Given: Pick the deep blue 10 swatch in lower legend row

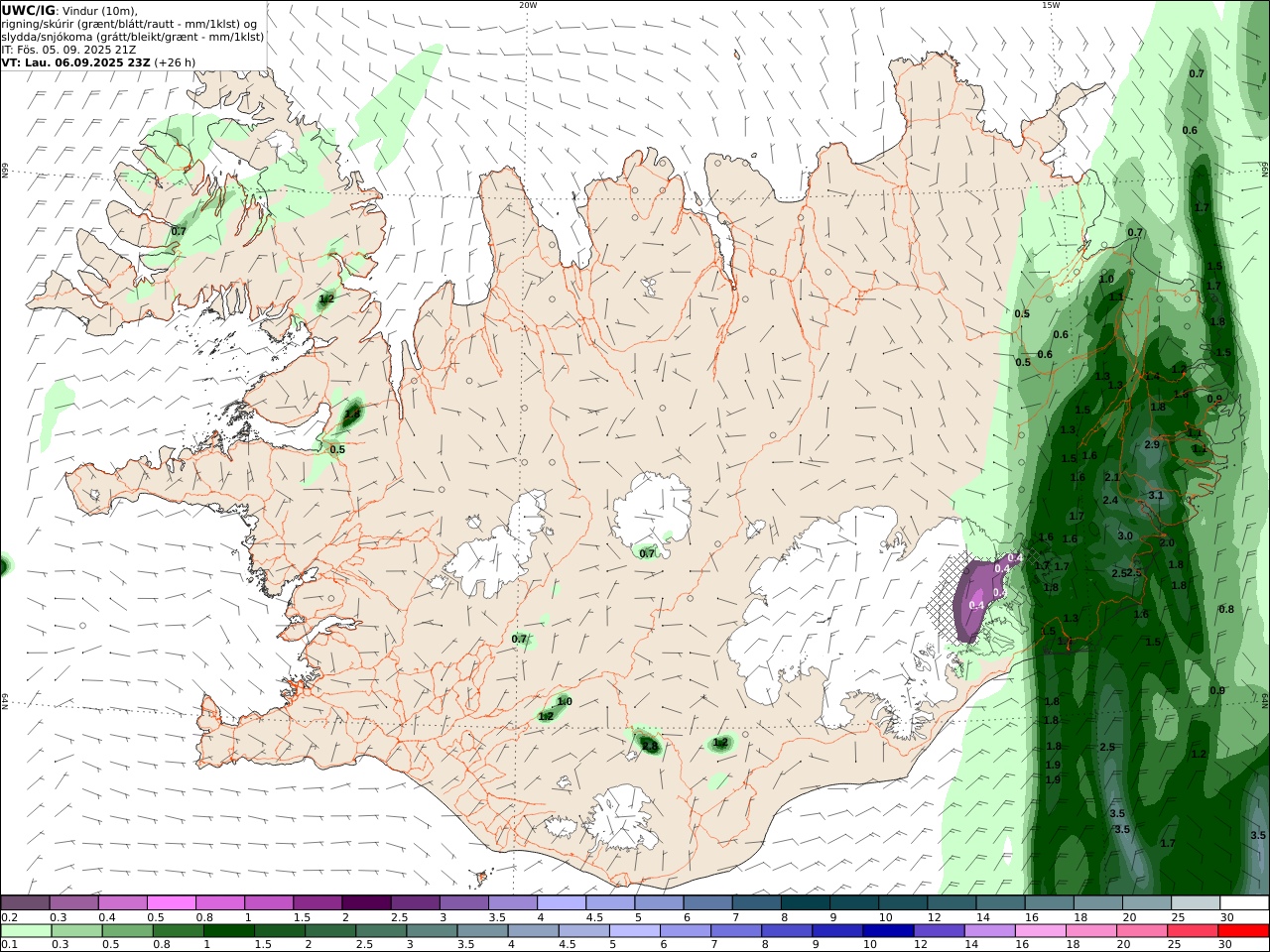Looking at the screenshot, I should tap(890, 931).
